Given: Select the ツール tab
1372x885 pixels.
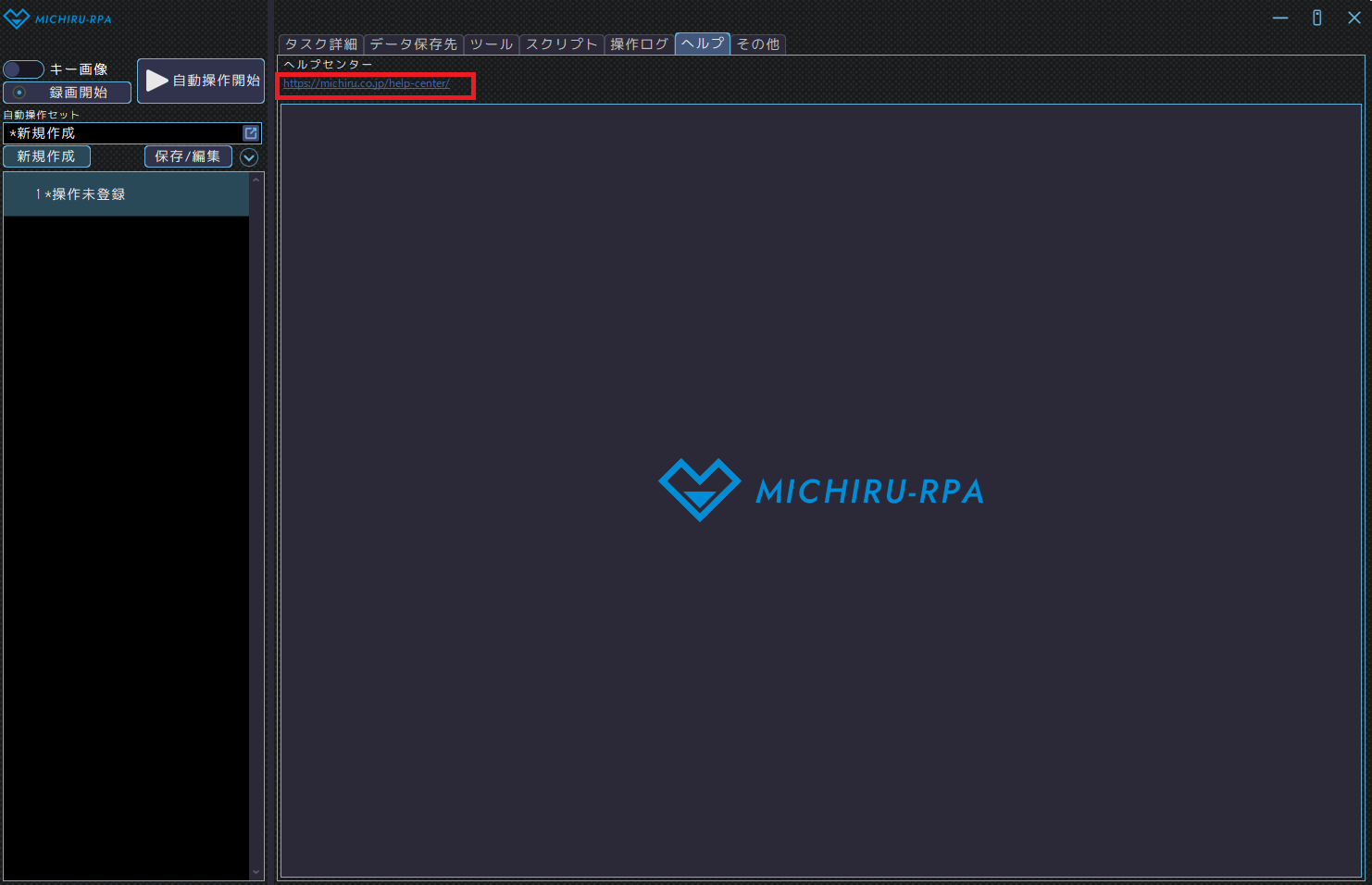Looking at the screenshot, I should 491,44.
